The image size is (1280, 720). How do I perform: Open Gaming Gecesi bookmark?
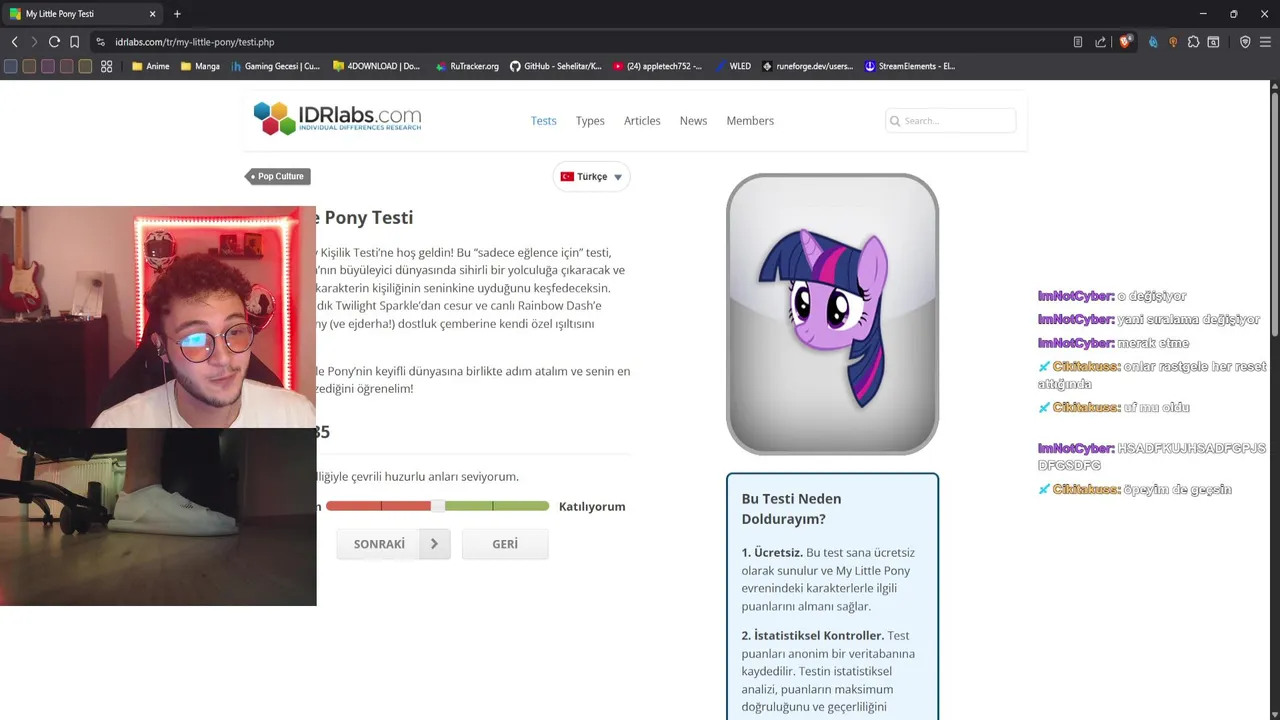tap(276, 66)
